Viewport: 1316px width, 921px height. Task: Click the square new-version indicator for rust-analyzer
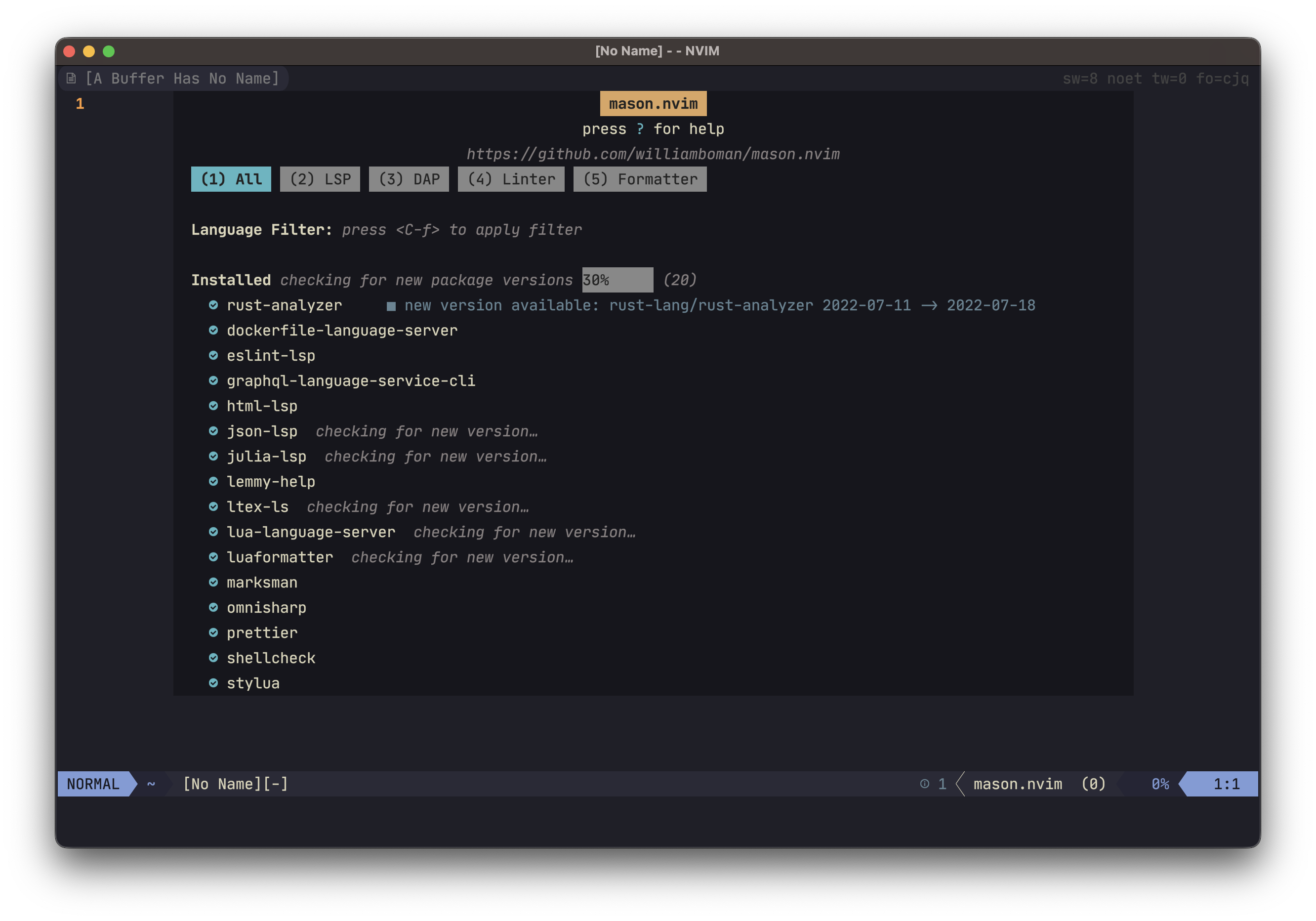pos(391,306)
